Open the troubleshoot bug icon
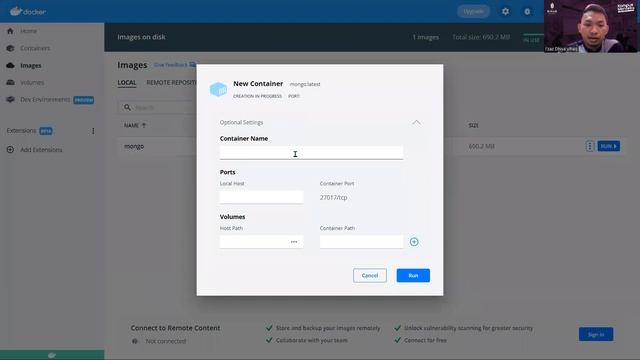This screenshot has height=360, width=640. (527, 11)
